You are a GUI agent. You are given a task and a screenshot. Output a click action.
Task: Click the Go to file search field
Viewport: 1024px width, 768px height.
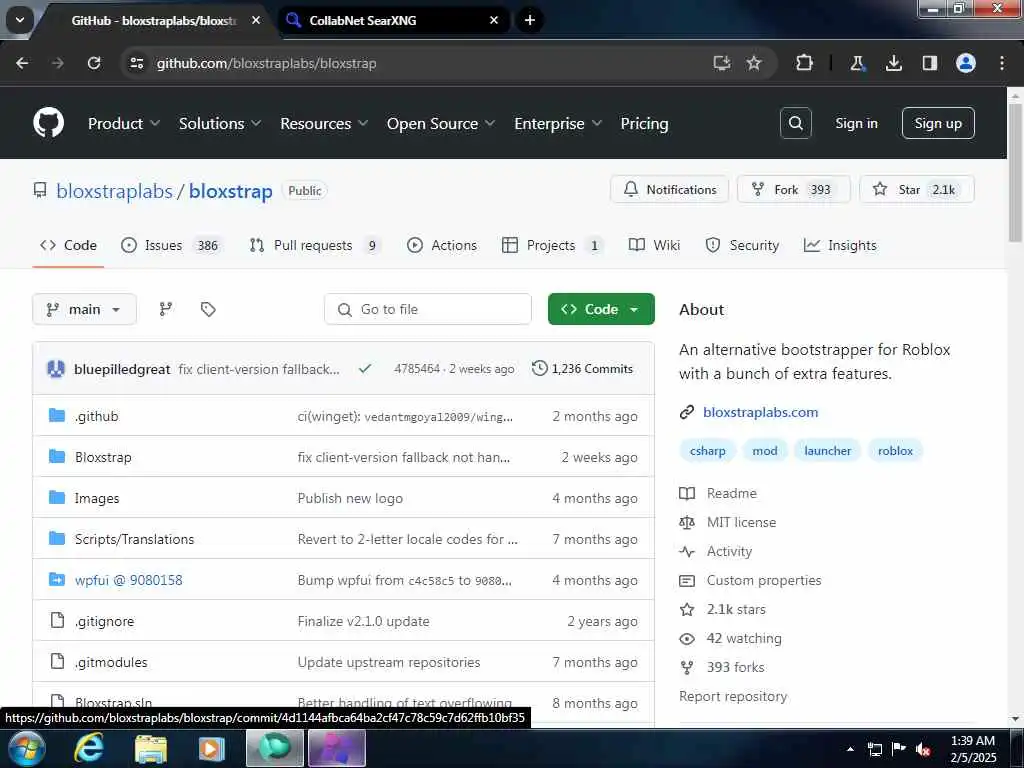(x=428, y=309)
